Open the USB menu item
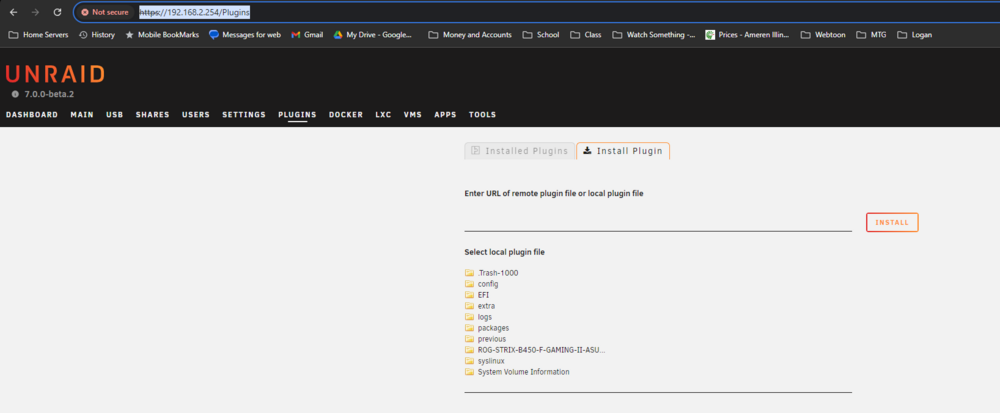The height and width of the screenshot is (413, 1000). (x=115, y=115)
